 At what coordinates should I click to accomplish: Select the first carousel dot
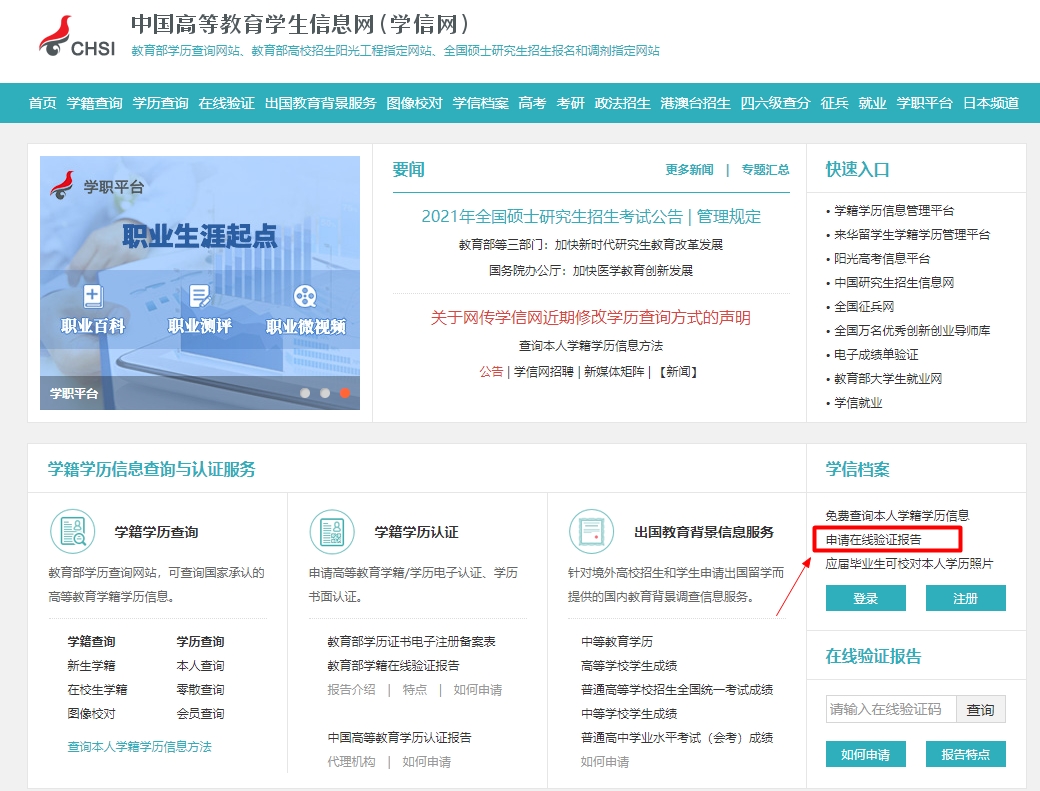pyautogui.click(x=305, y=393)
